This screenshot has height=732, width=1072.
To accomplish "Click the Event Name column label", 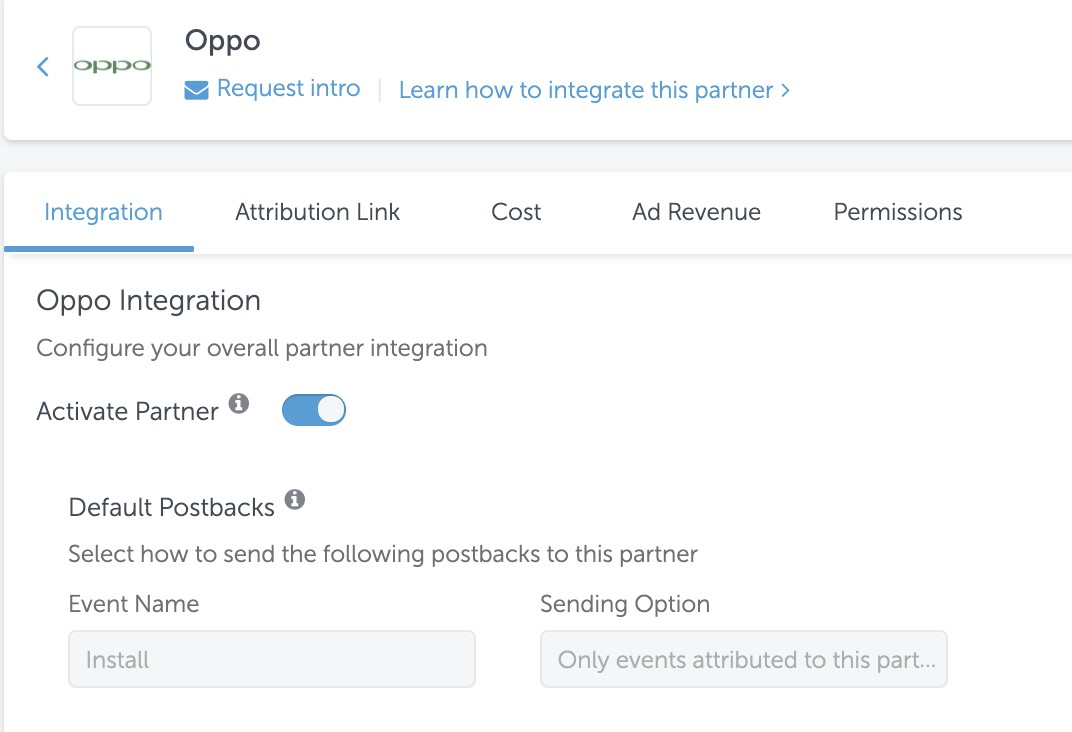I will point(134,604).
